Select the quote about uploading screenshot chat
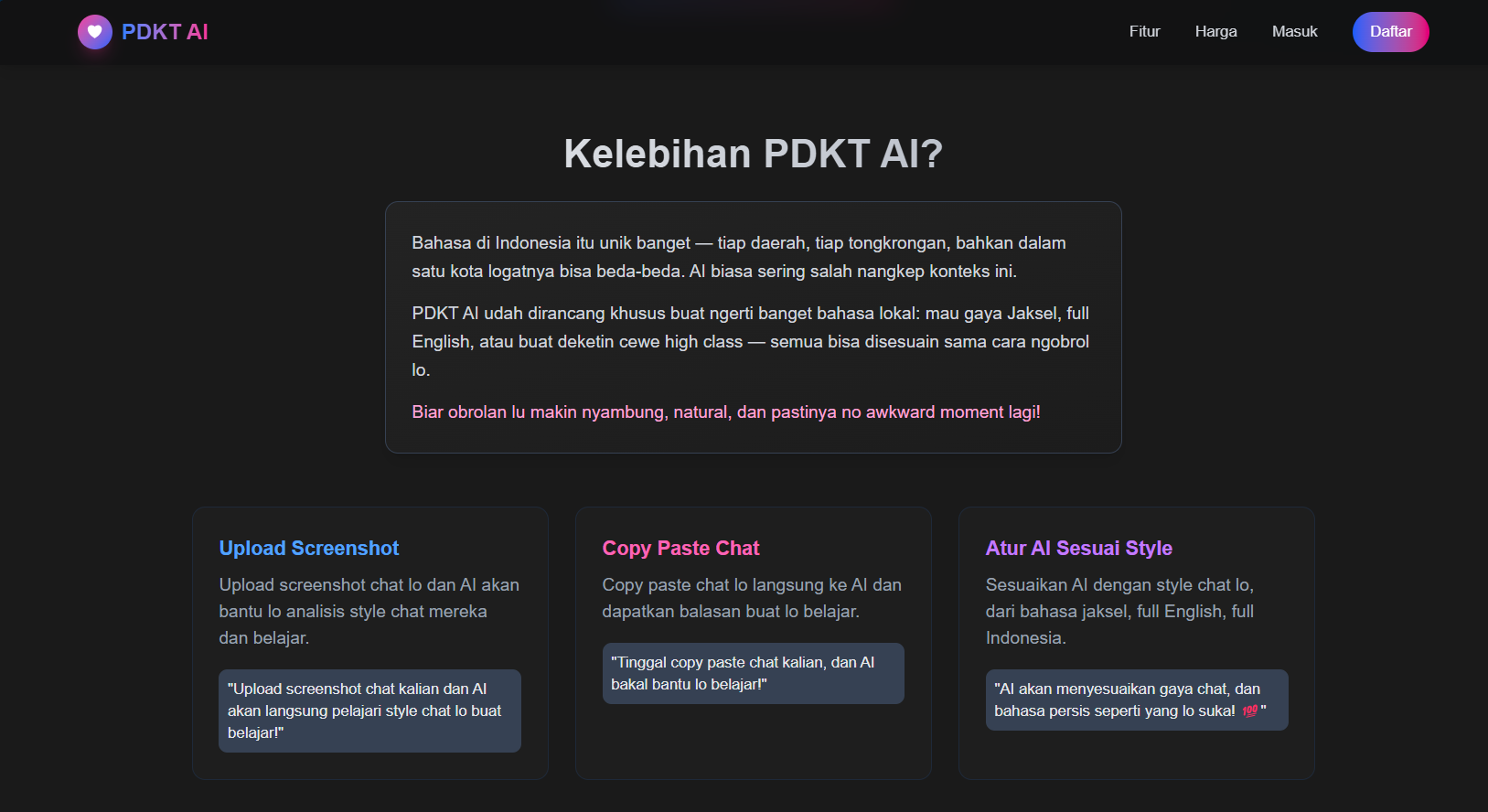Image resolution: width=1488 pixels, height=812 pixels. click(369, 710)
